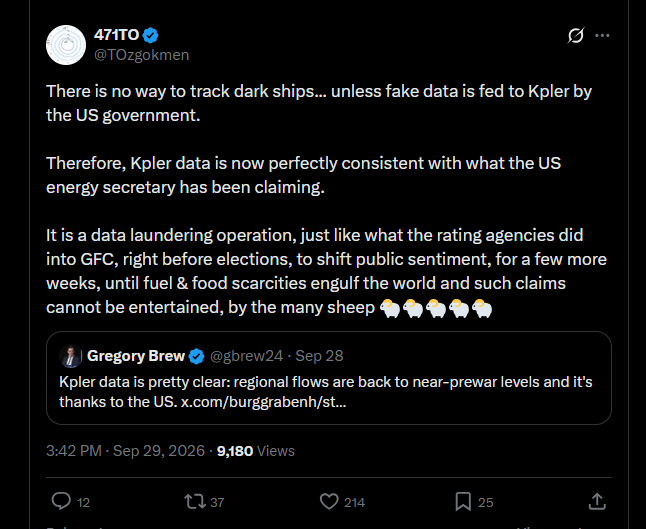Screen dimensions: 646x529
Task: Open the 471TO display name link
Action: point(117,35)
